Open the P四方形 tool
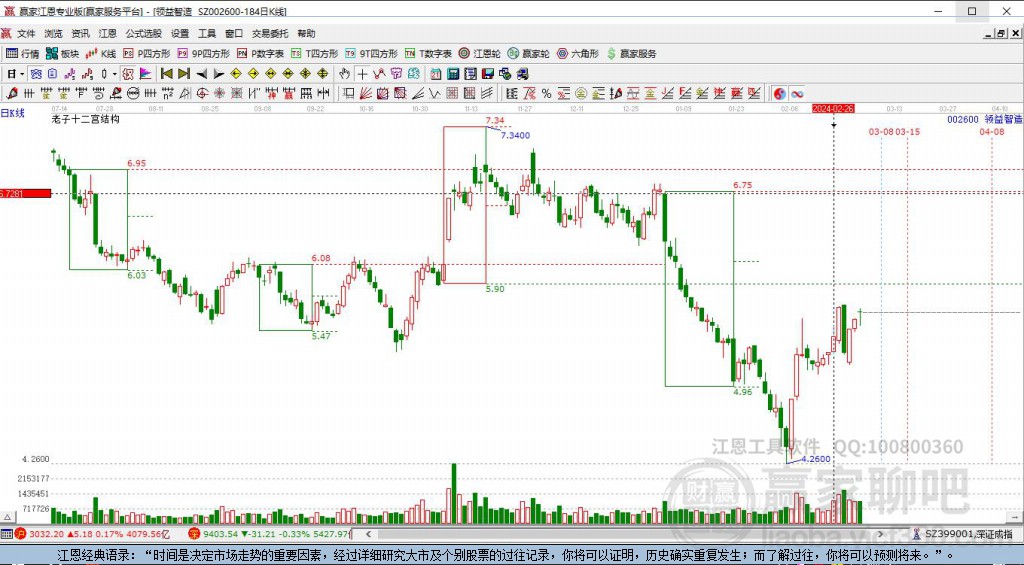This screenshot has width=1024, height=565. pyautogui.click(x=147, y=54)
